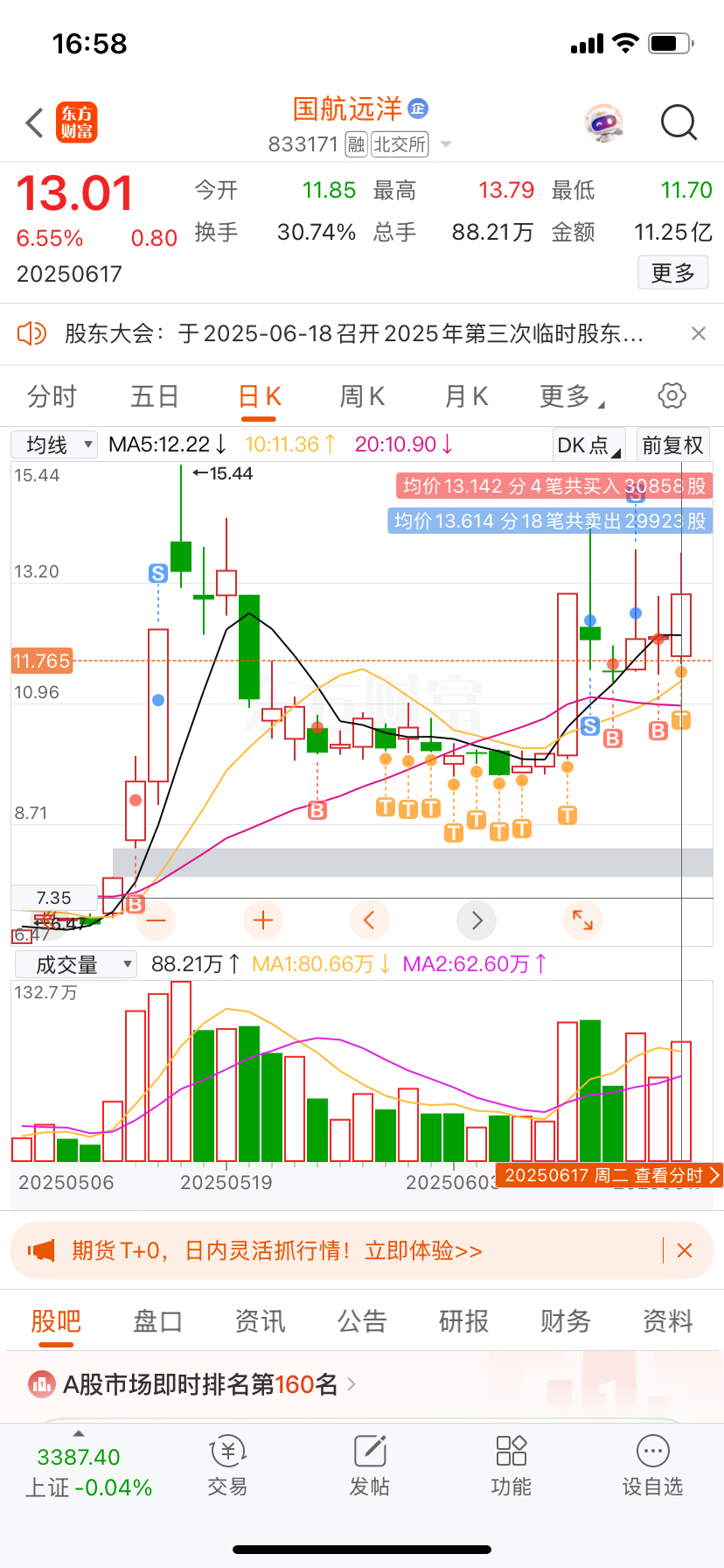Zoom in chart with plus icon
Viewport: 724px width, 1568px height.
click(263, 920)
